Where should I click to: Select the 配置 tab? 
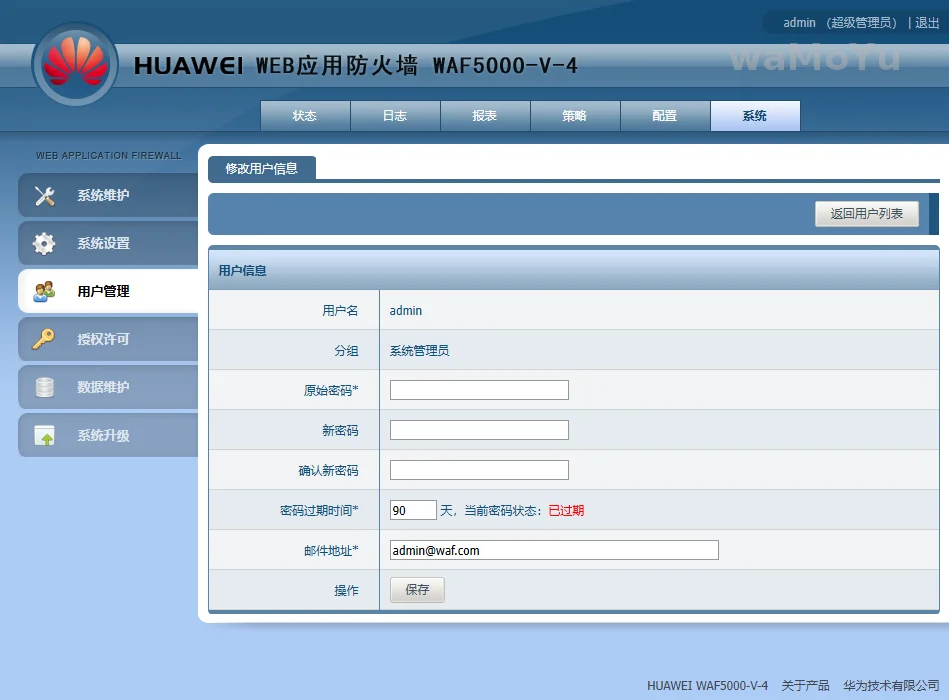pyautogui.click(x=665, y=116)
